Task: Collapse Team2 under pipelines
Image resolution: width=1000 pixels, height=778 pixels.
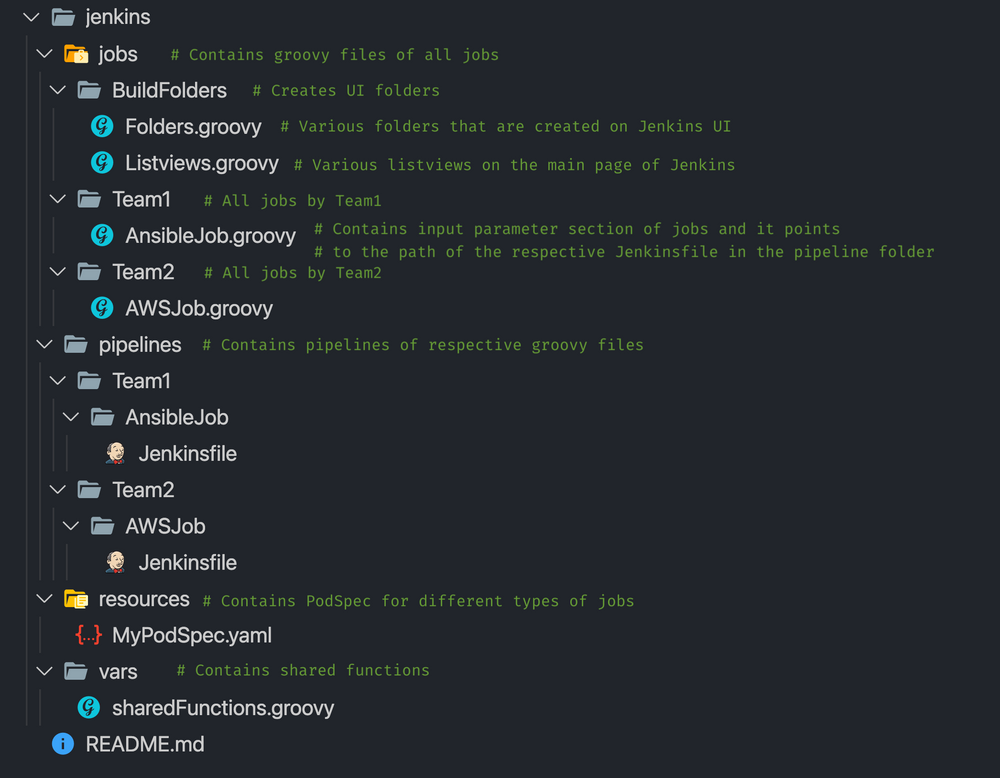Action: pos(57,489)
